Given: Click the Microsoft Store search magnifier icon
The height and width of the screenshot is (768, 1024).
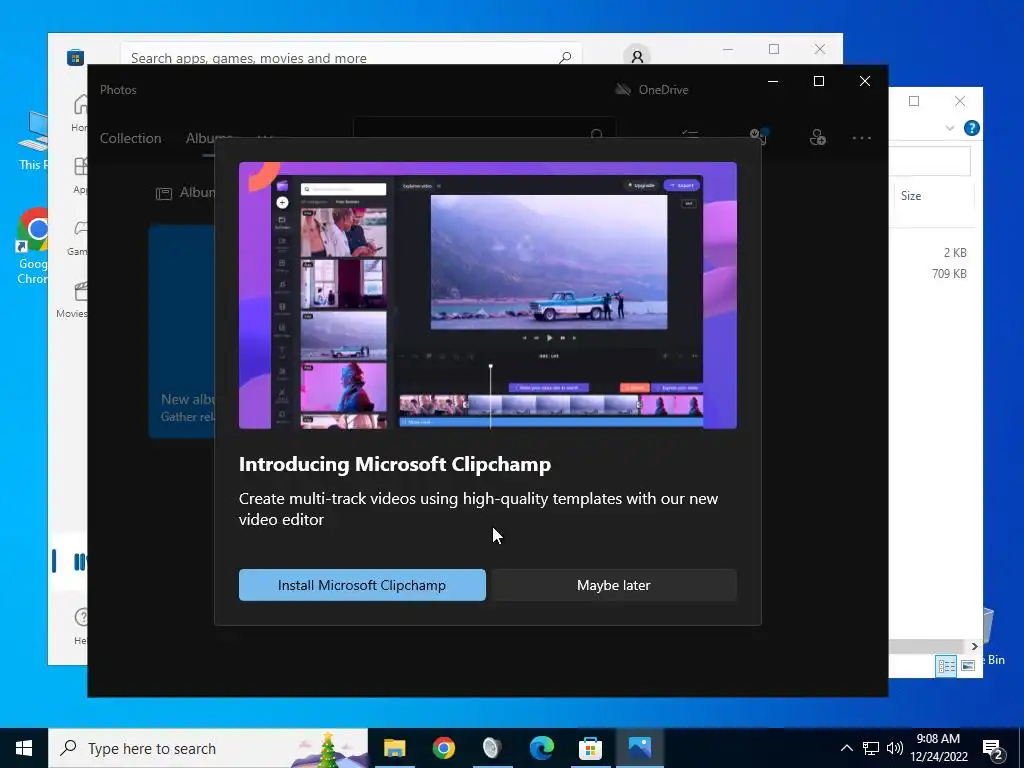Looking at the screenshot, I should [x=565, y=57].
